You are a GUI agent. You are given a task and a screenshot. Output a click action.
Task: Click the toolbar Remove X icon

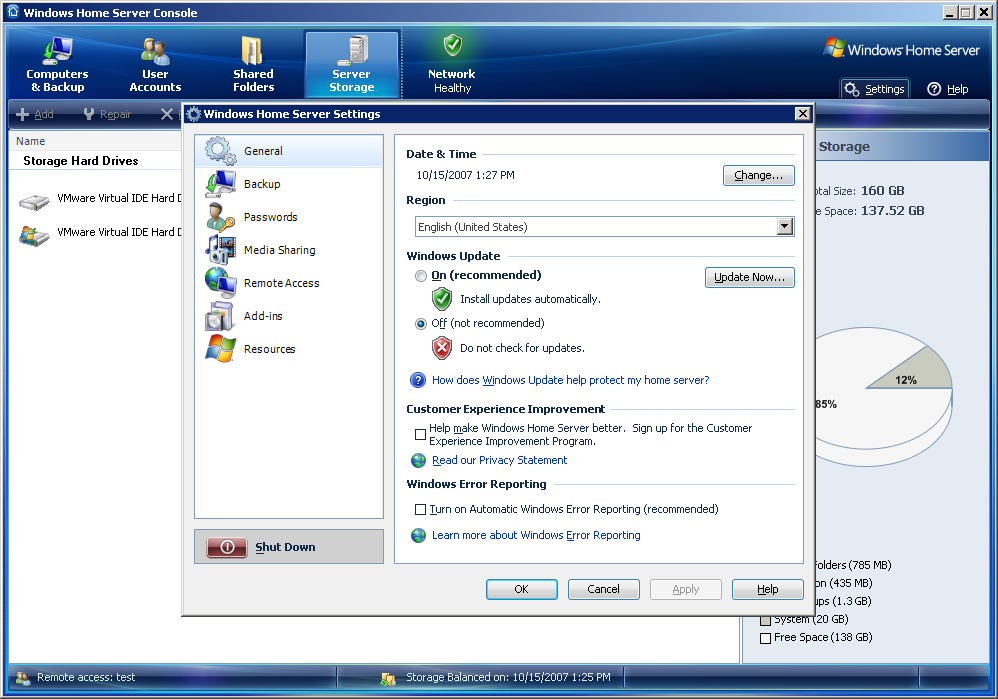[167, 114]
